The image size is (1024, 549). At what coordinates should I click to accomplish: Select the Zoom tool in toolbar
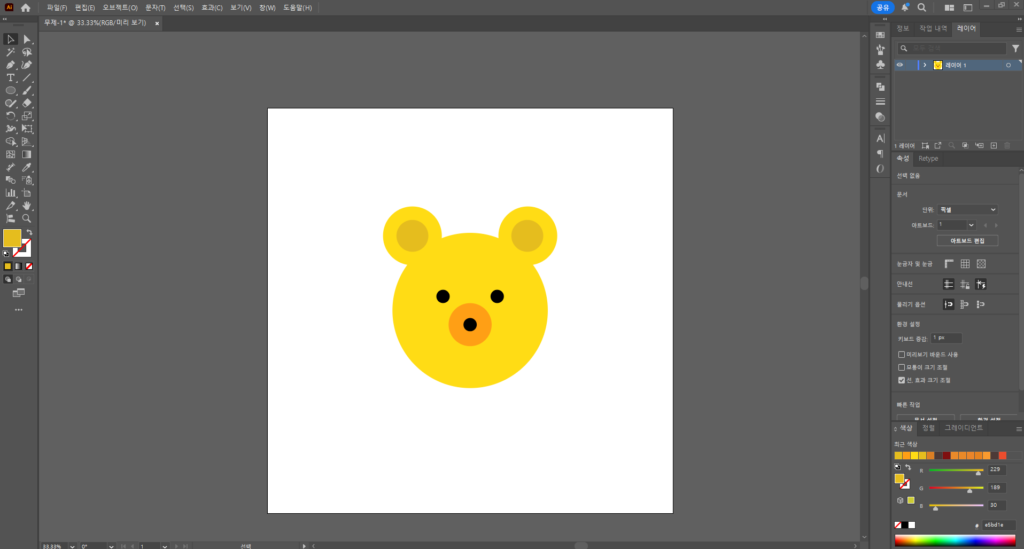(27, 218)
